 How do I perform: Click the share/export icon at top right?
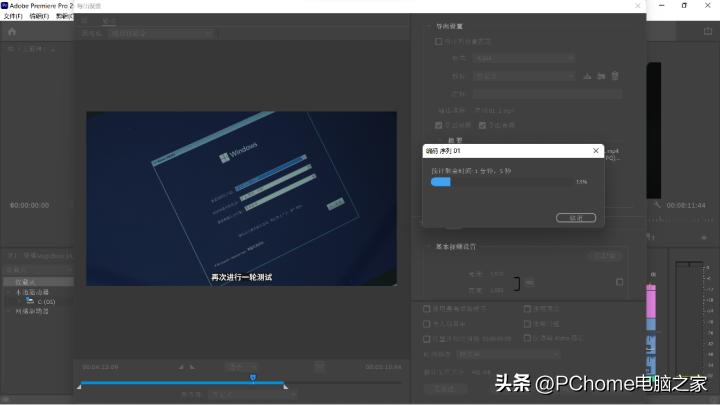pyautogui.click(x=708, y=31)
